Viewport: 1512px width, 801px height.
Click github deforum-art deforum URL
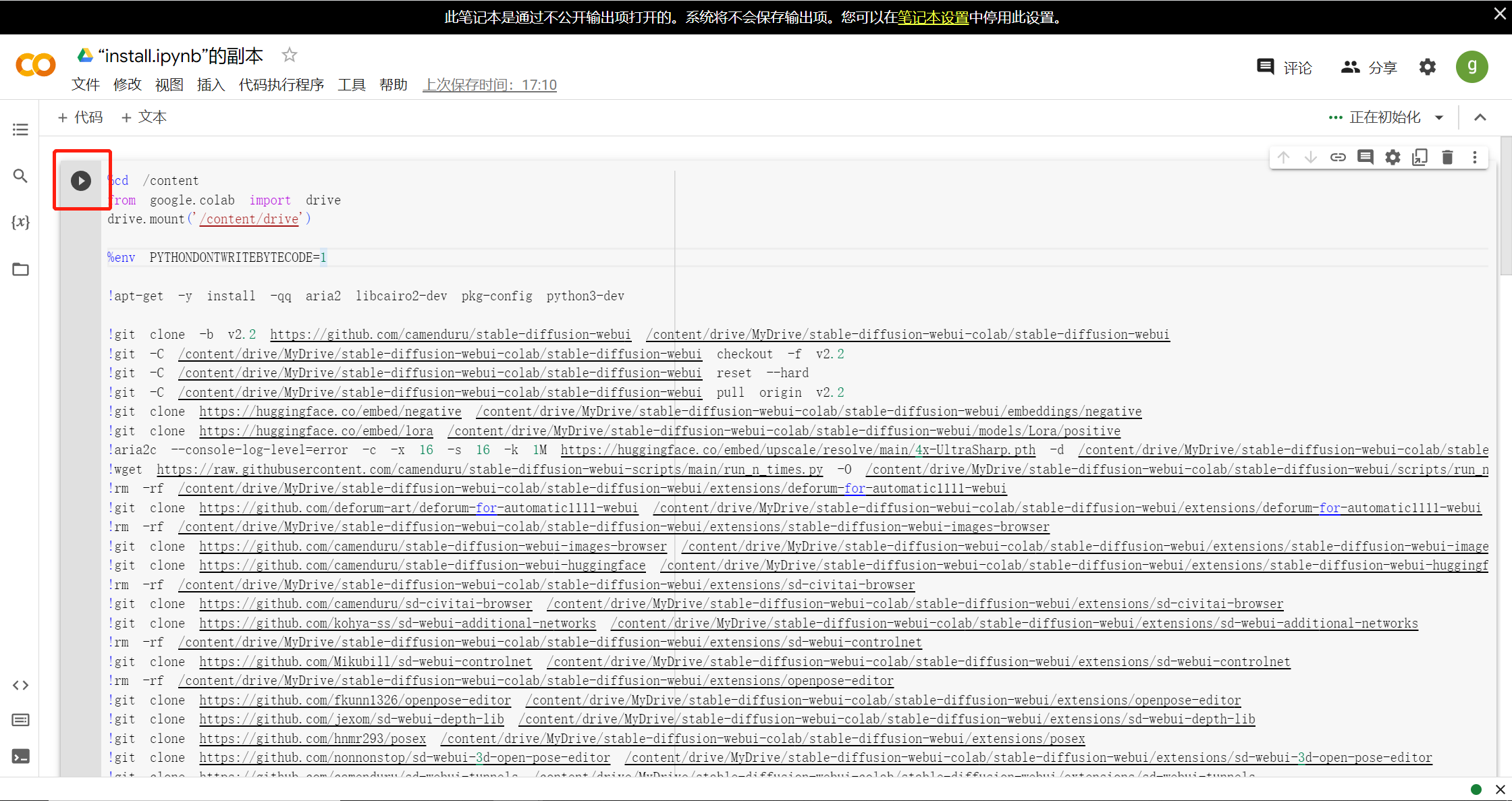(x=418, y=508)
